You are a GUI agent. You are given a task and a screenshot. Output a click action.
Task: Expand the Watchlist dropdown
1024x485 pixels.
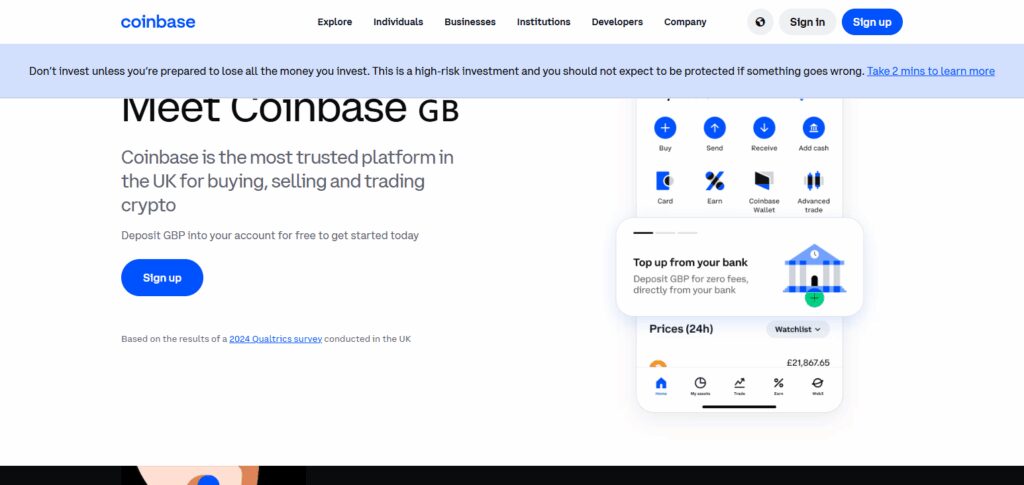798,330
